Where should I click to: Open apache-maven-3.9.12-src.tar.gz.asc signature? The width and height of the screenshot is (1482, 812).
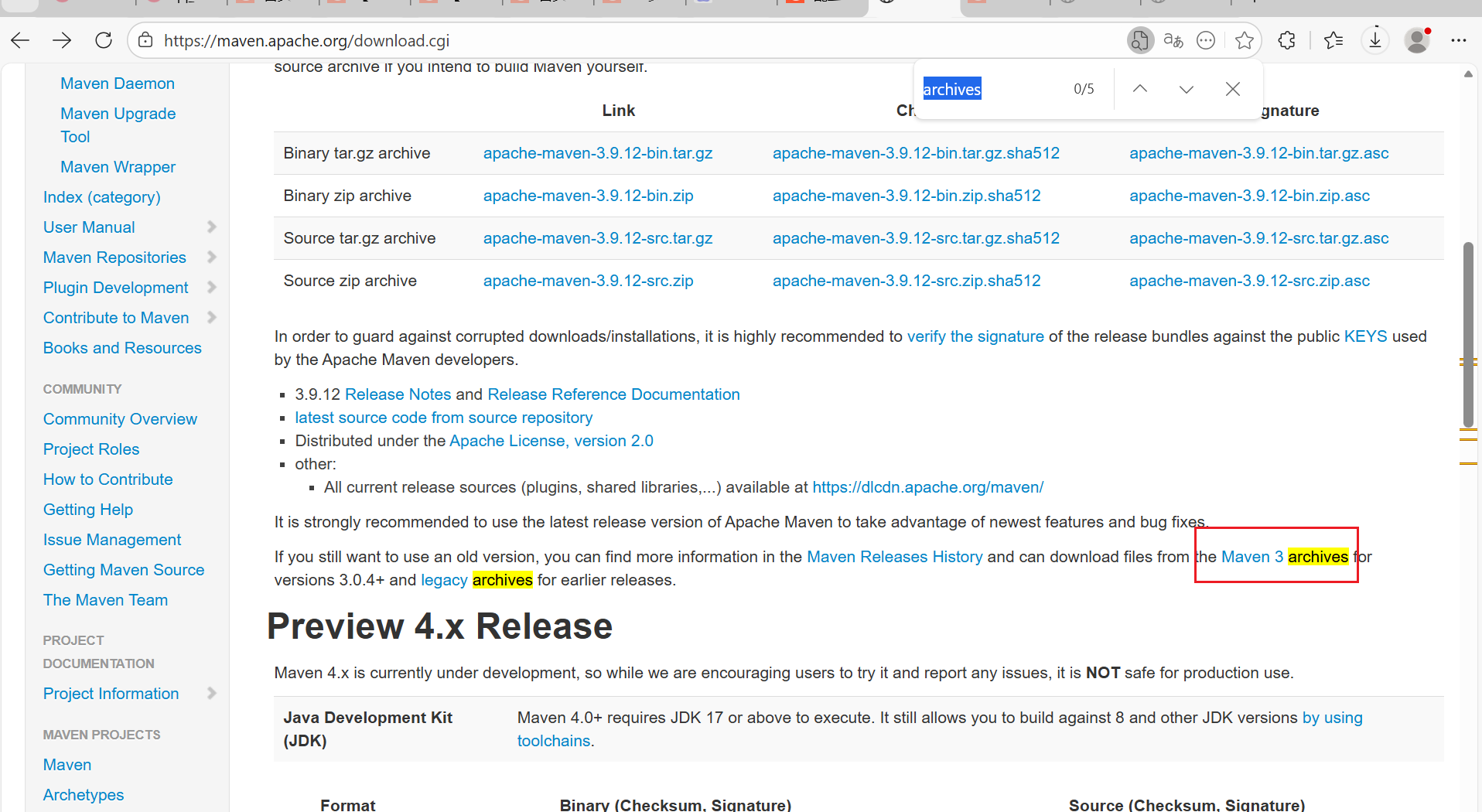click(x=1259, y=238)
